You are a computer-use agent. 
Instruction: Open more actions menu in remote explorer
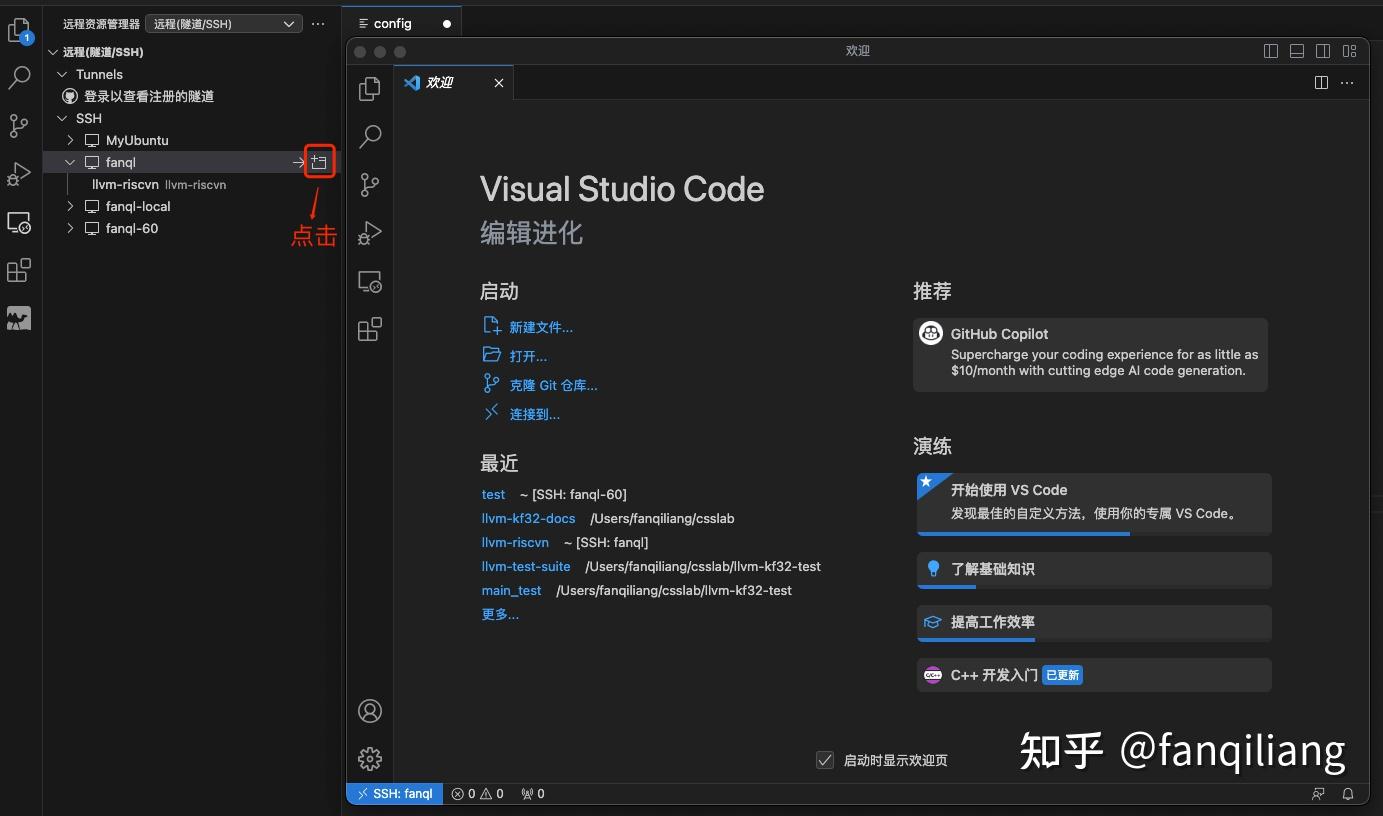pos(318,23)
